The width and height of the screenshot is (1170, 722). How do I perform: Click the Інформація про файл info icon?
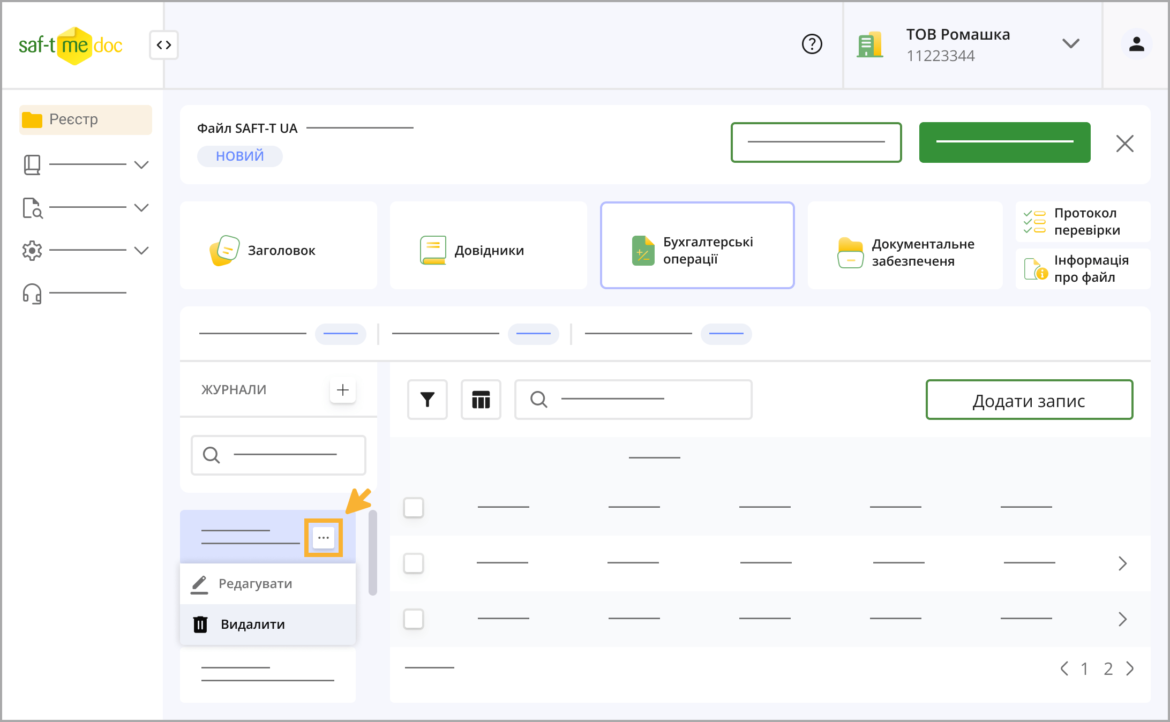tap(1035, 269)
